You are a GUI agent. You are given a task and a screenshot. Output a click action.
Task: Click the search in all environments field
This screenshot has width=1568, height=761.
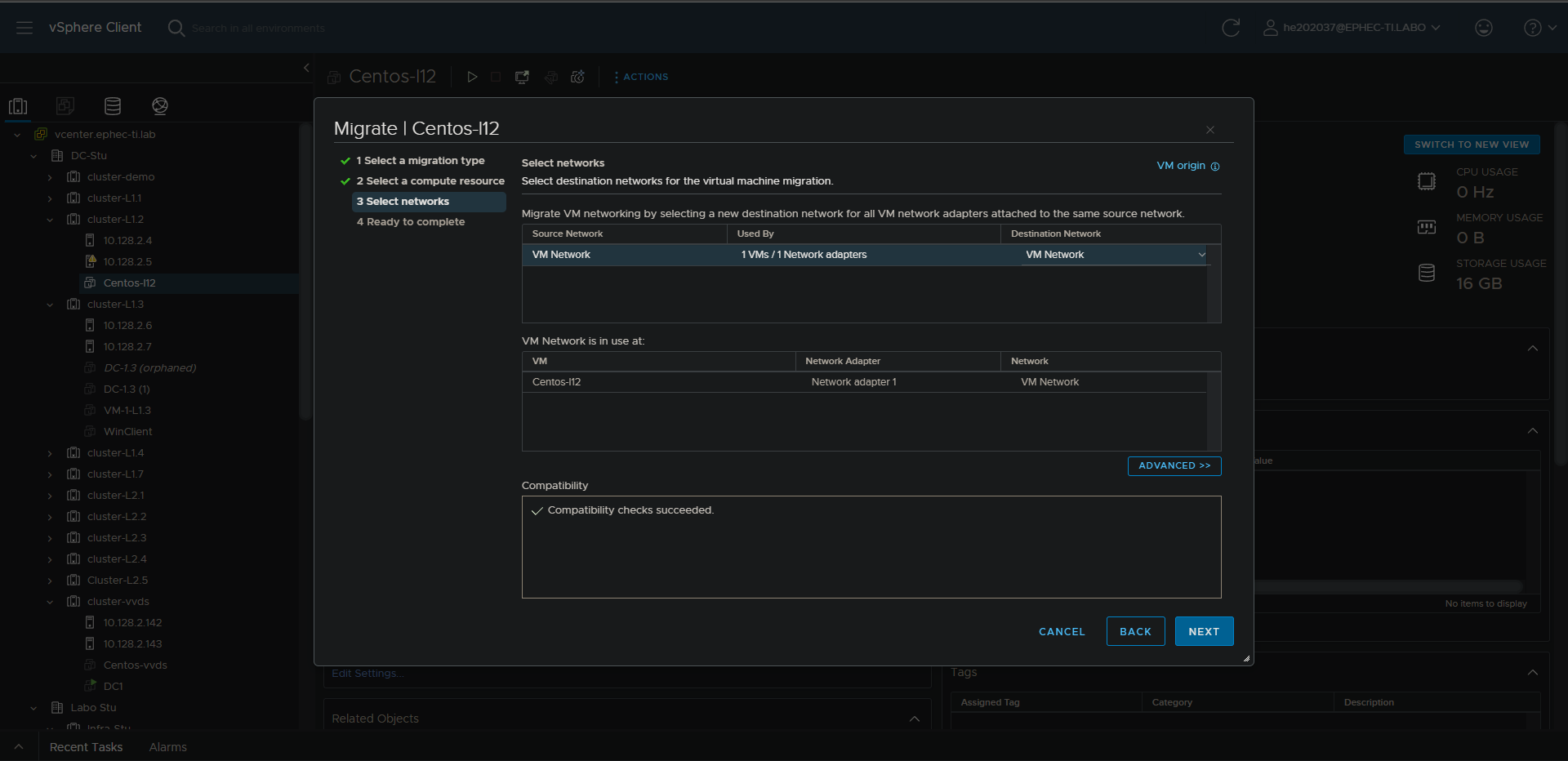point(258,28)
